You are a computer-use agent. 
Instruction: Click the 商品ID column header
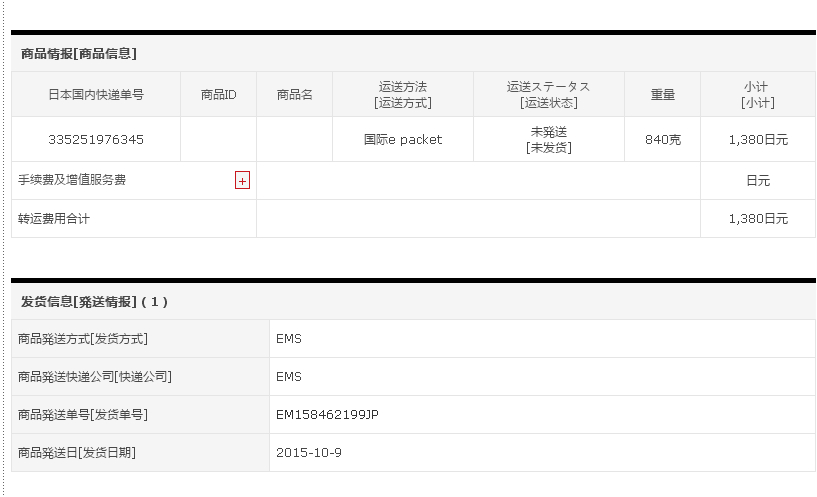coord(218,95)
